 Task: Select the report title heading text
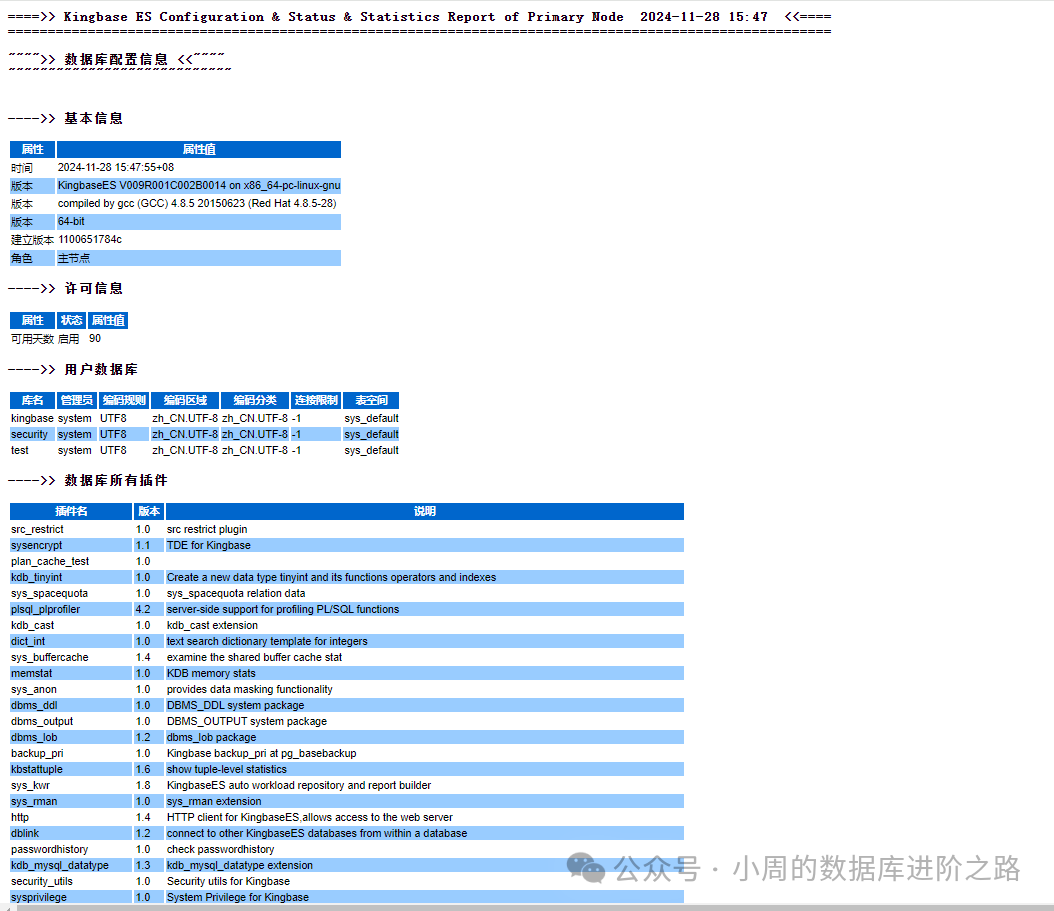[419, 17]
